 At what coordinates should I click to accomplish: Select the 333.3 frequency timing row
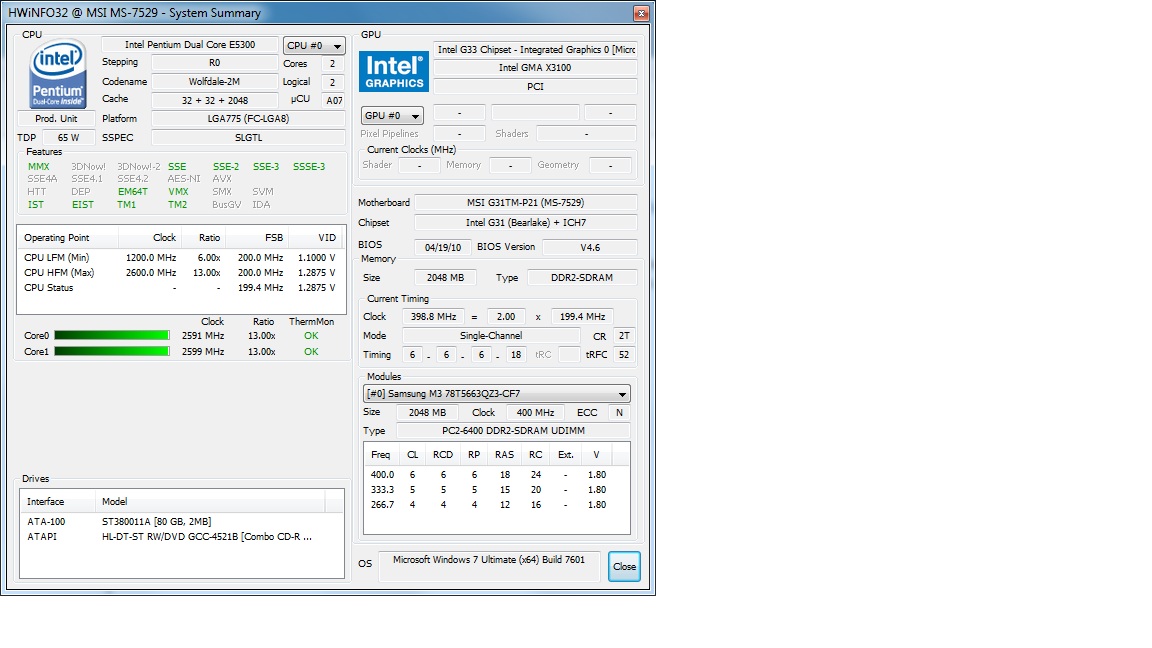(497, 490)
